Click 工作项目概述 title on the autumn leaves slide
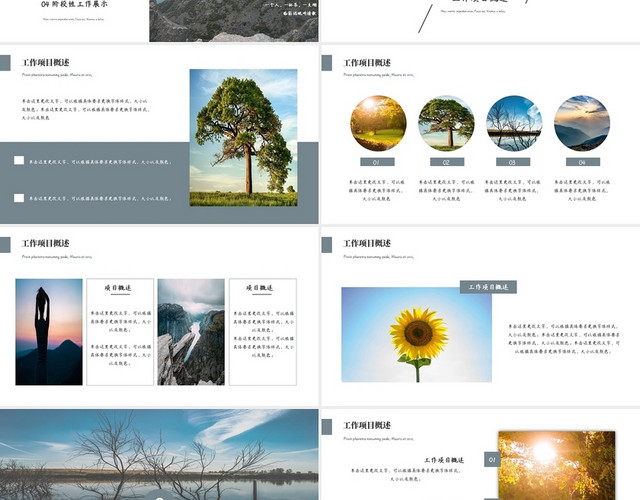Screen dimensions: 640x500 click(x=367, y=425)
